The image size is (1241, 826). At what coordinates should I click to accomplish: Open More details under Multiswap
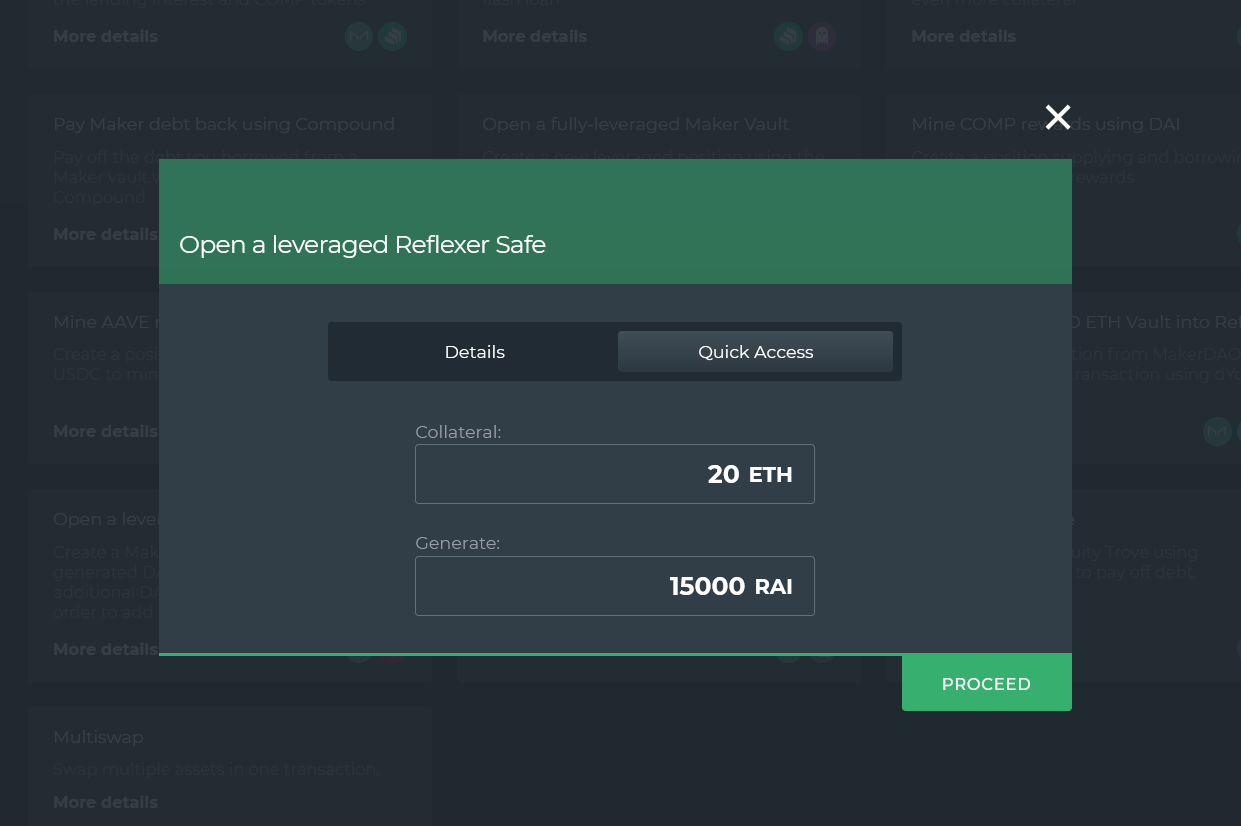(105, 802)
